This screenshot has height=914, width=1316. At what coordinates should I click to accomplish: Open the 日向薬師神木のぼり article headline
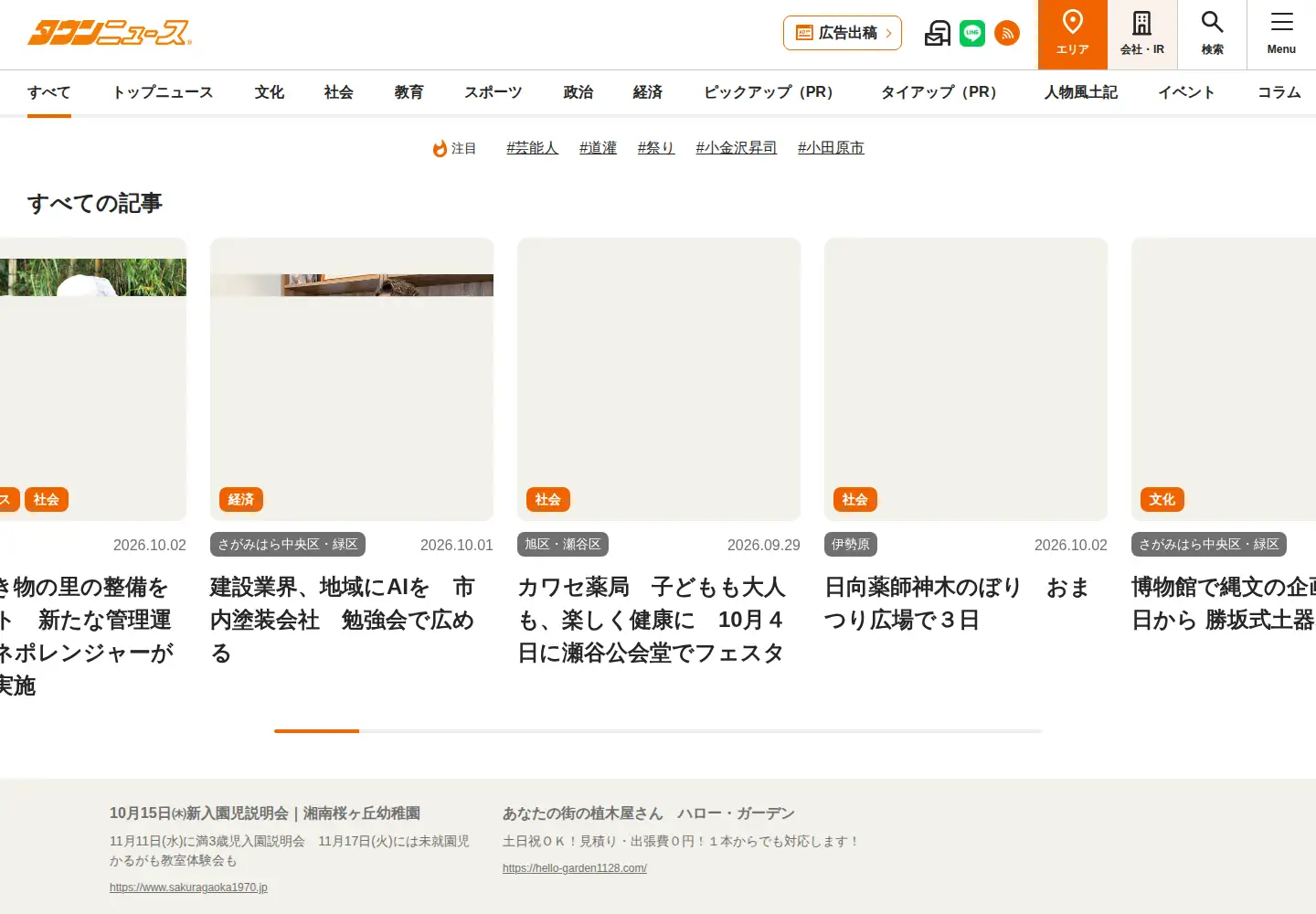coord(957,603)
